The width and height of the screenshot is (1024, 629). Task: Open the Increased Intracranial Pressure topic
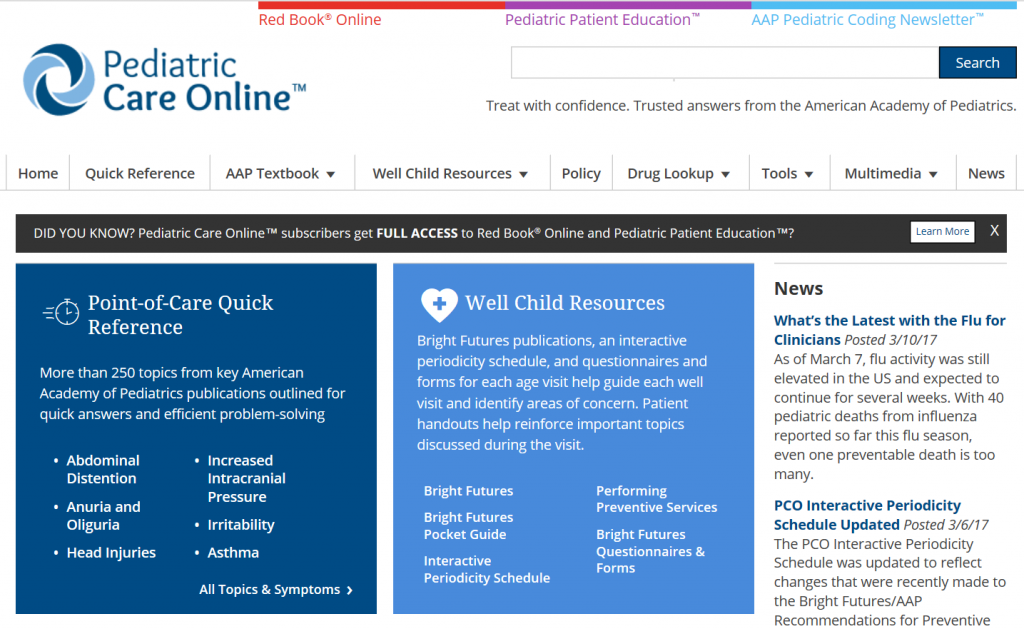coord(246,478)
